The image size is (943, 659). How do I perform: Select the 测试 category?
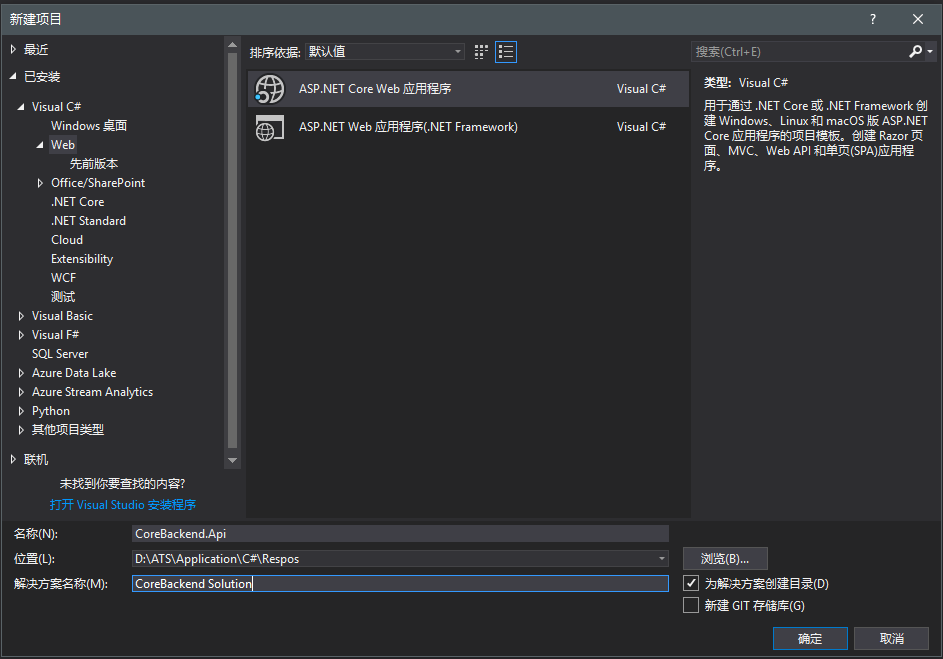click(x=63, y=297)
